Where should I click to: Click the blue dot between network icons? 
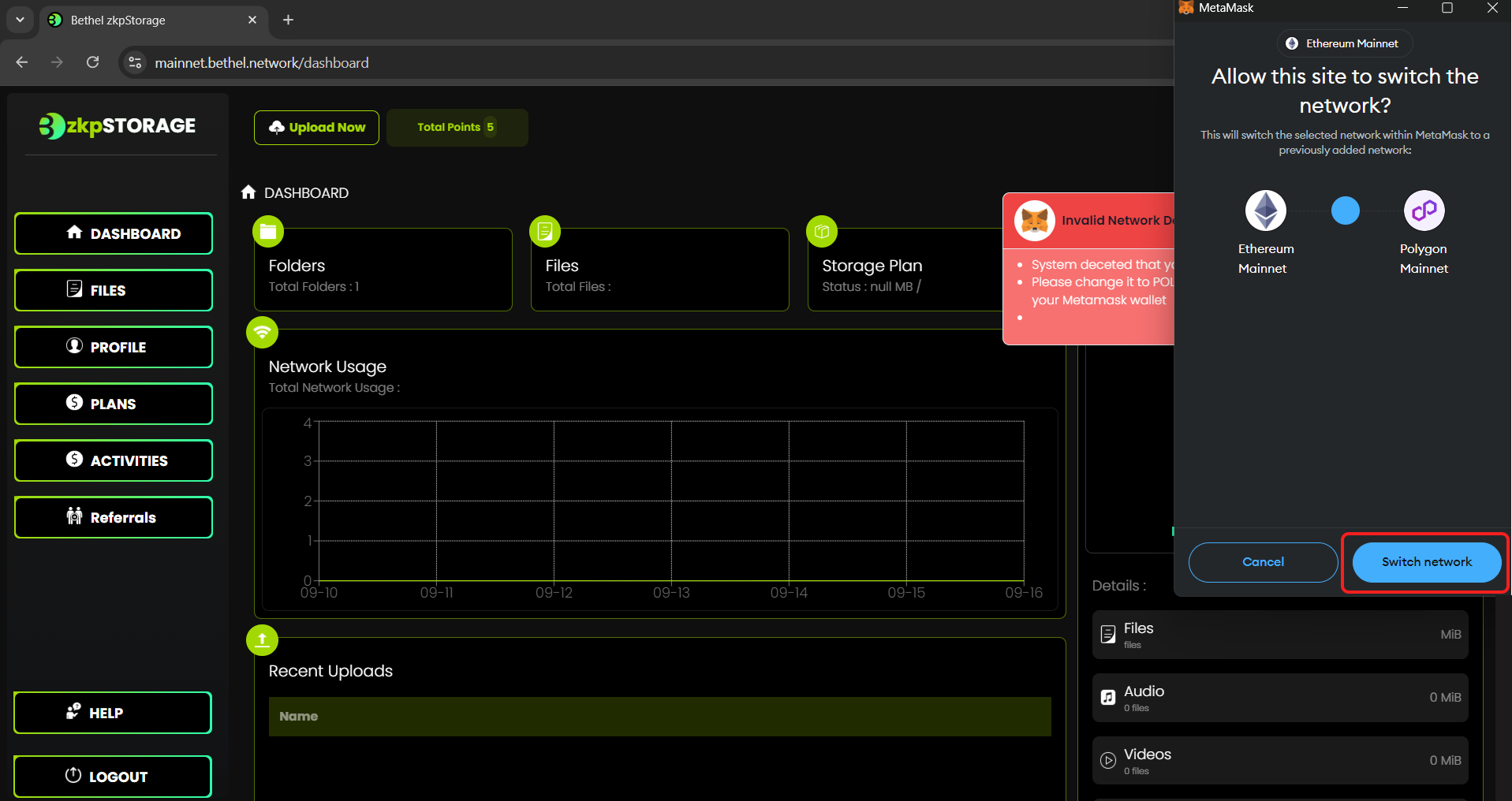(1346, 210)
